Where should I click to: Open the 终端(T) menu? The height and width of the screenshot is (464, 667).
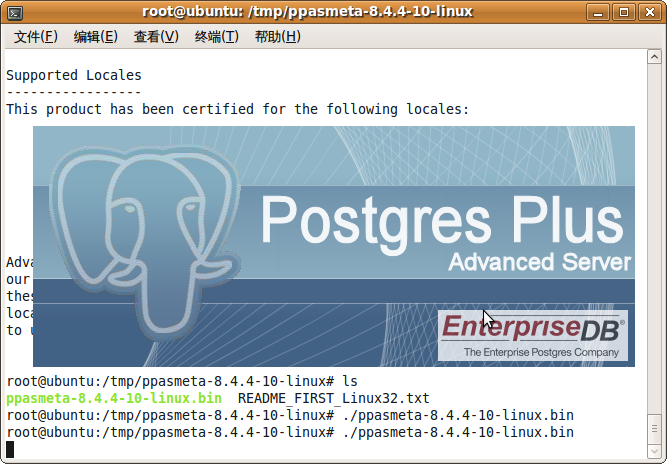tap(217, 37)
